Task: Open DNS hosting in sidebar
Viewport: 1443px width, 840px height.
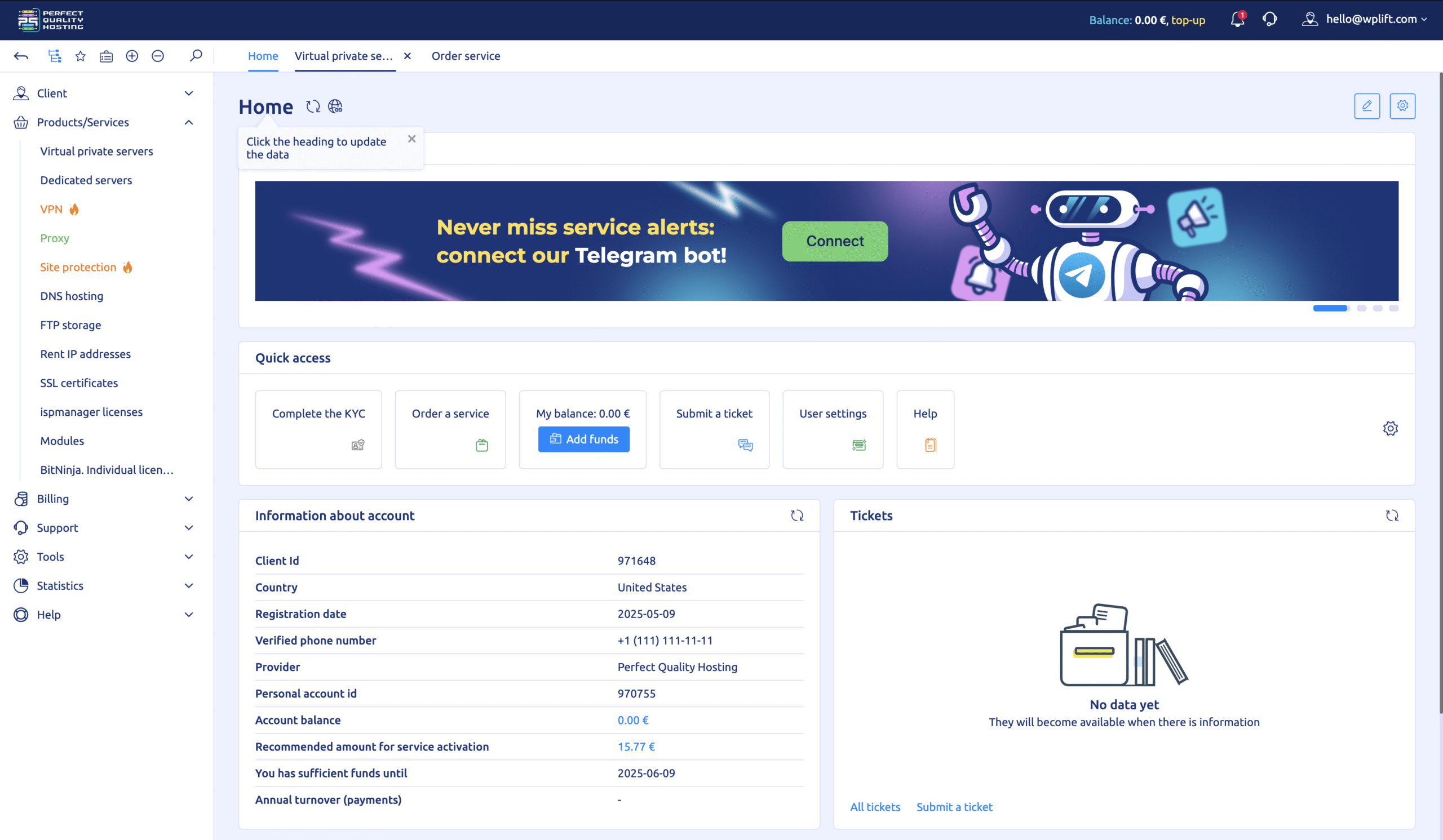Action: pyautogui.click(x=72, y=296)
